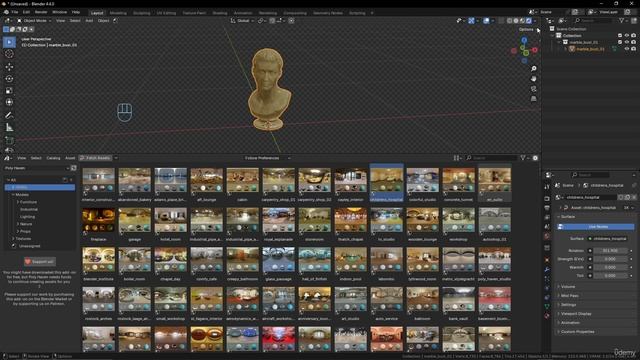Click the Use Nodes button
This screenshot has width=640, height=360.
pos(596,227)
